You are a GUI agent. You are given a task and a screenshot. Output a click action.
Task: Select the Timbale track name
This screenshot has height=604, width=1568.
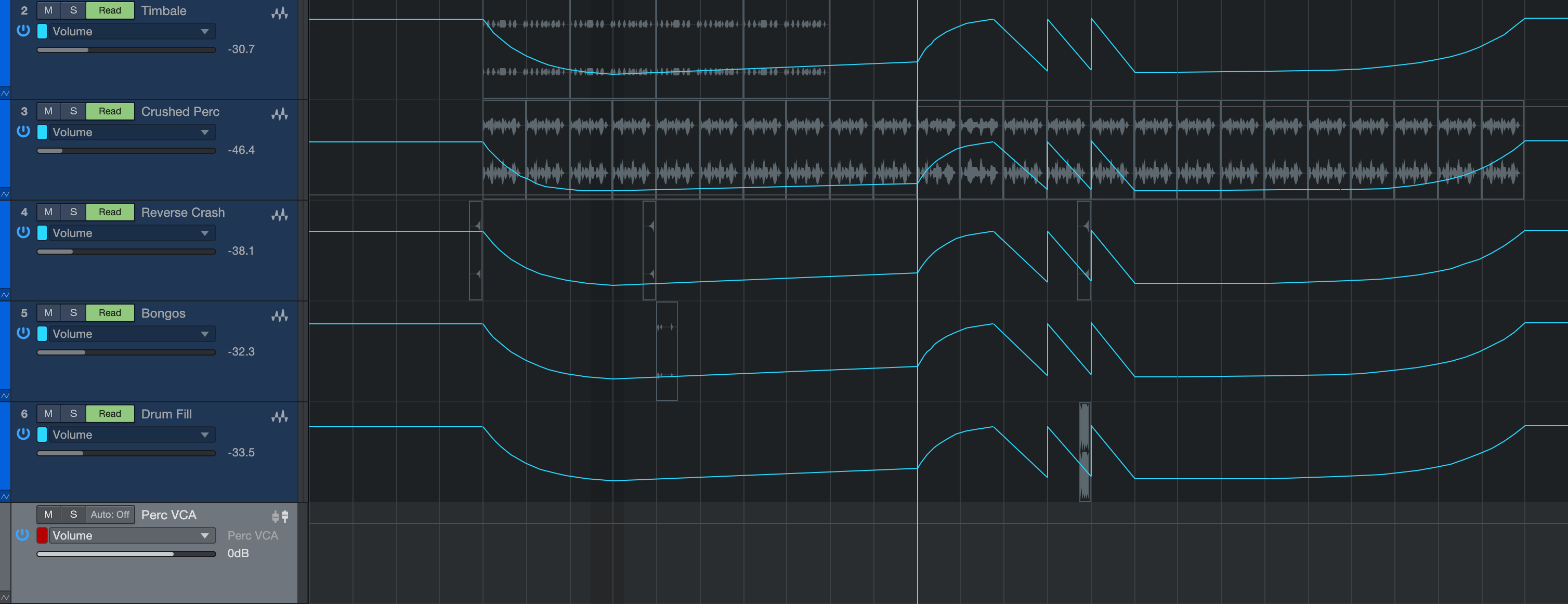164,11
